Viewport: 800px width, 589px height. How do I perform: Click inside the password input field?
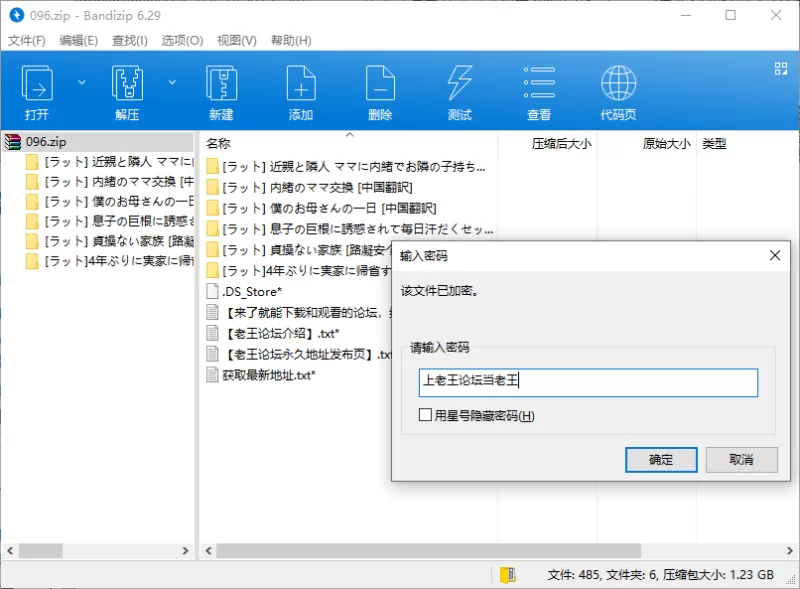click(x=588, y=382)
